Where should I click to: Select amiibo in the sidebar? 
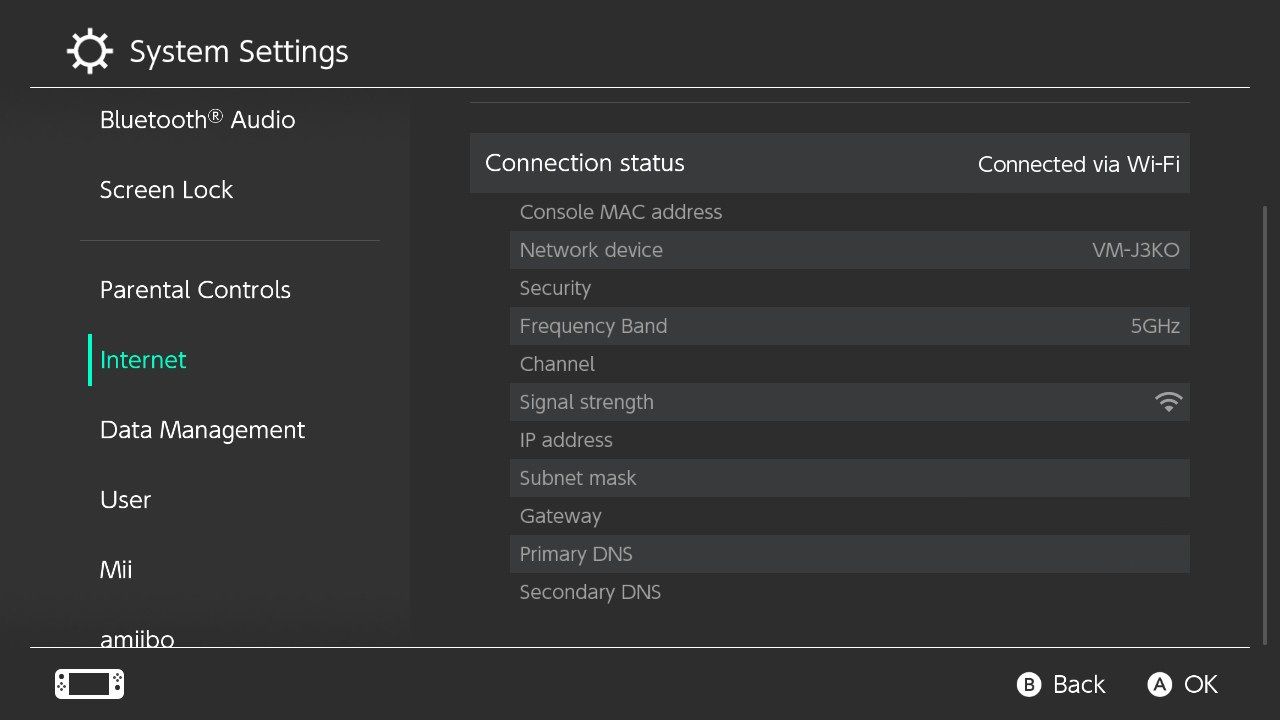[x=137, y=638]
